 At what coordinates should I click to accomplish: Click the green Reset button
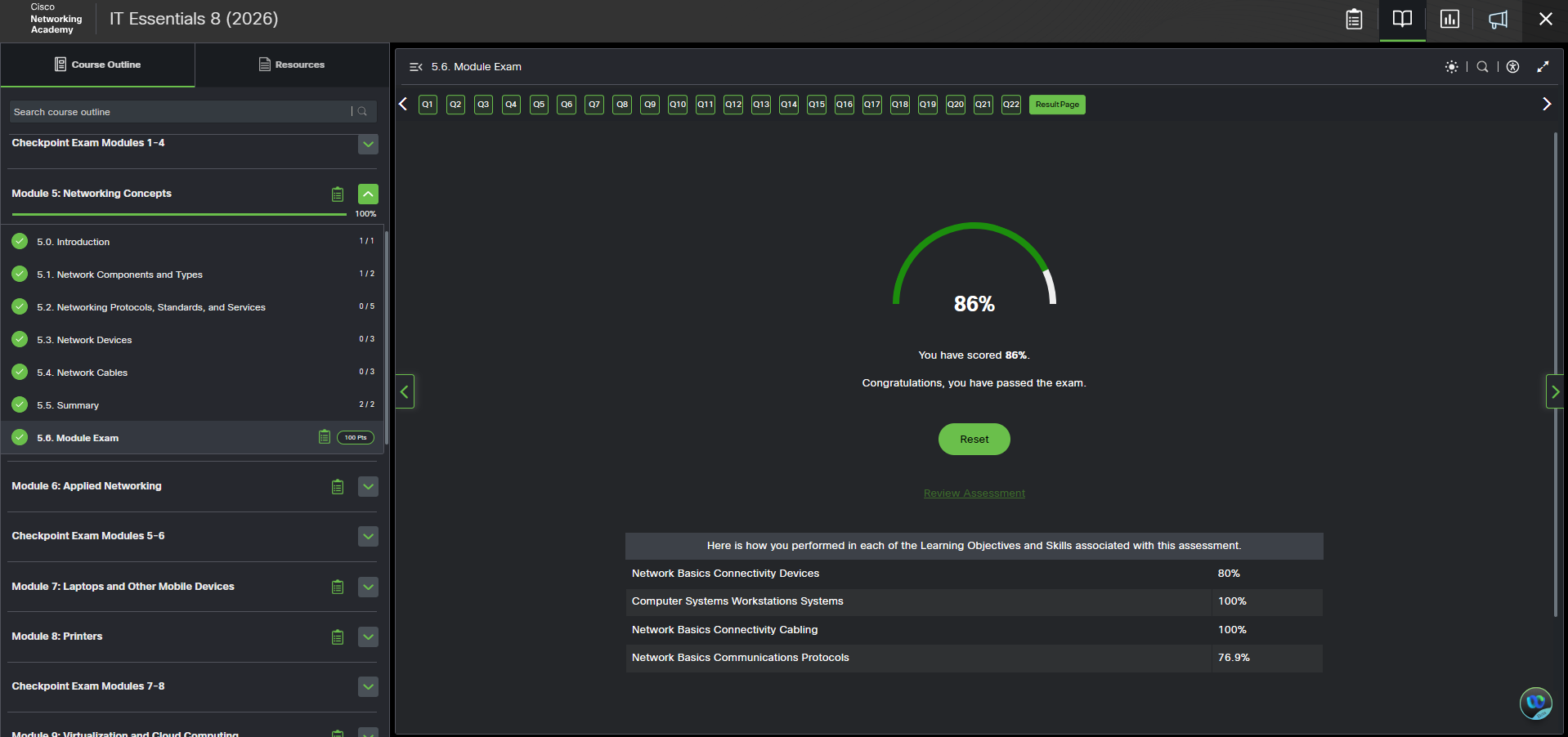coord(974,440)
